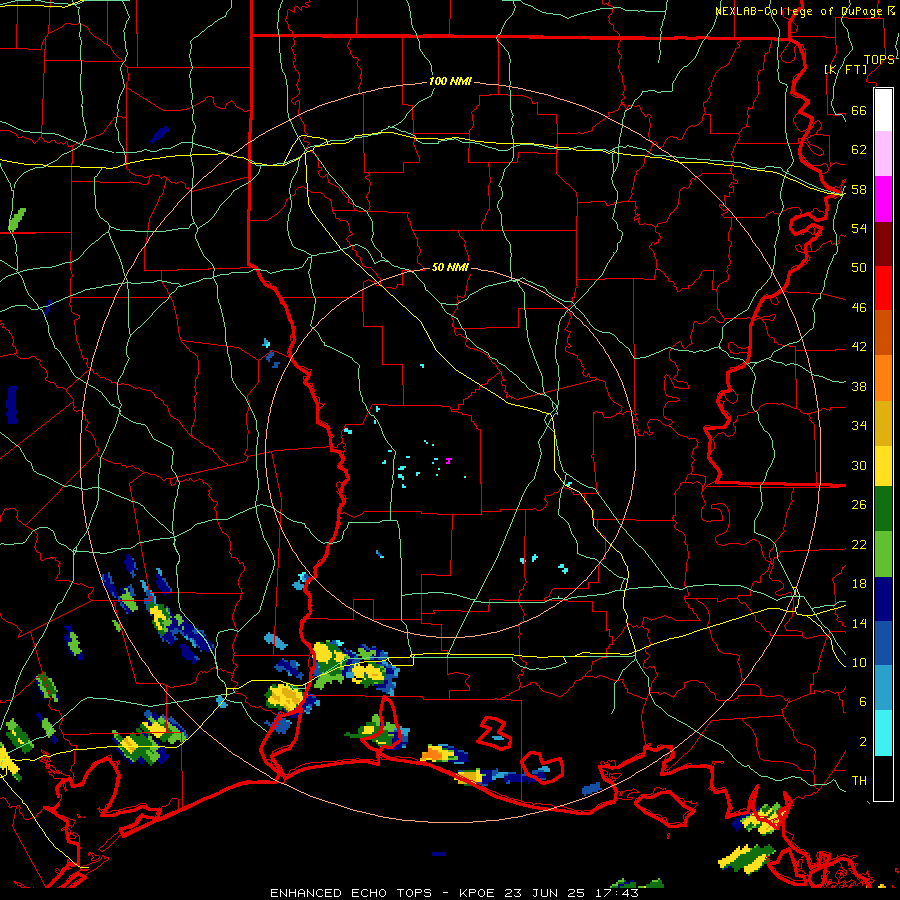The height and width of the screenshot is (900, 900).
Task: Click the legend value '30'
Action: tap(859, 465)
